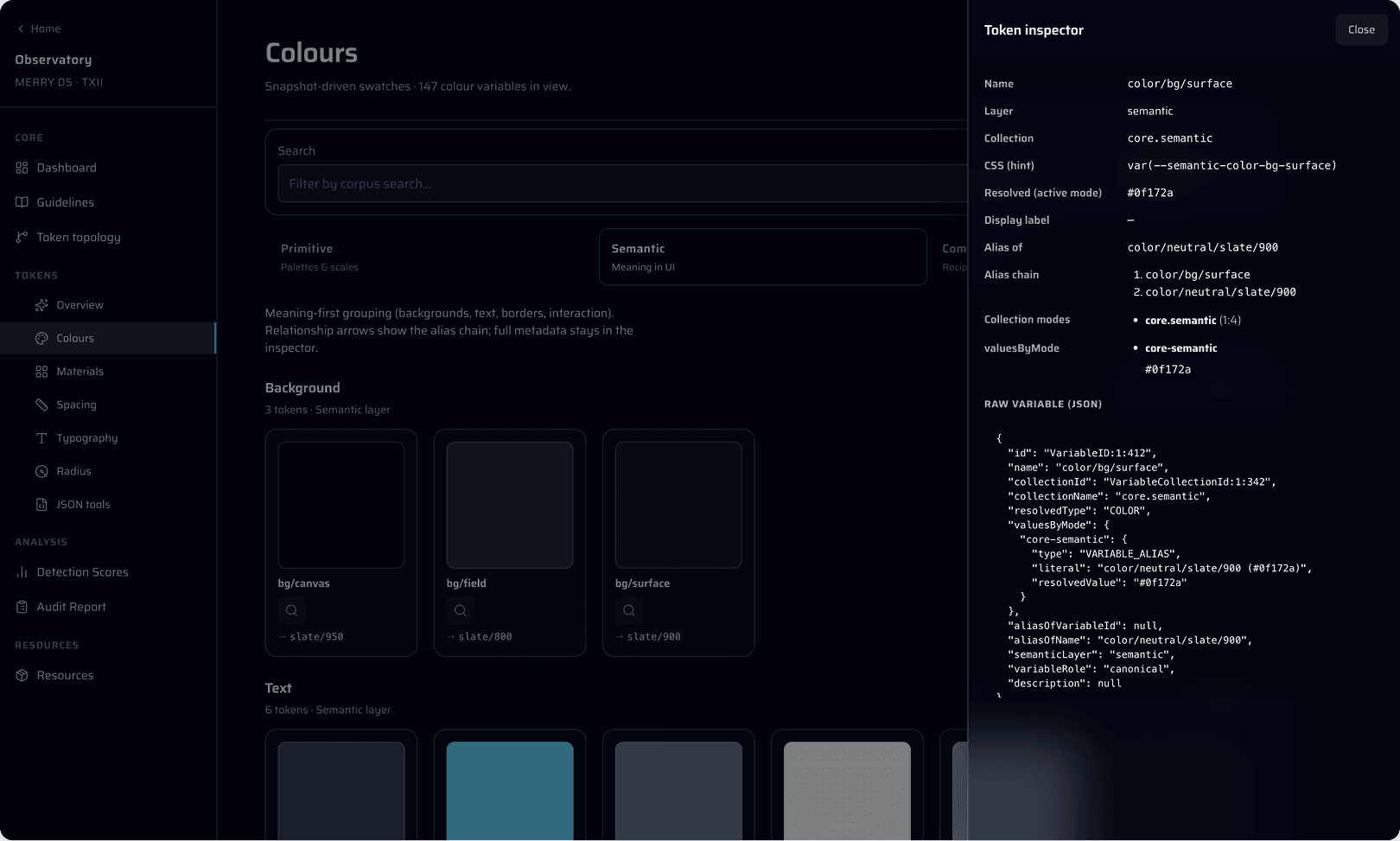This screenshot has height=841, width=1400.
Task: Click the CSS hint var(--semantic-color-bg-surface)
Action: tap(1231, 166)
